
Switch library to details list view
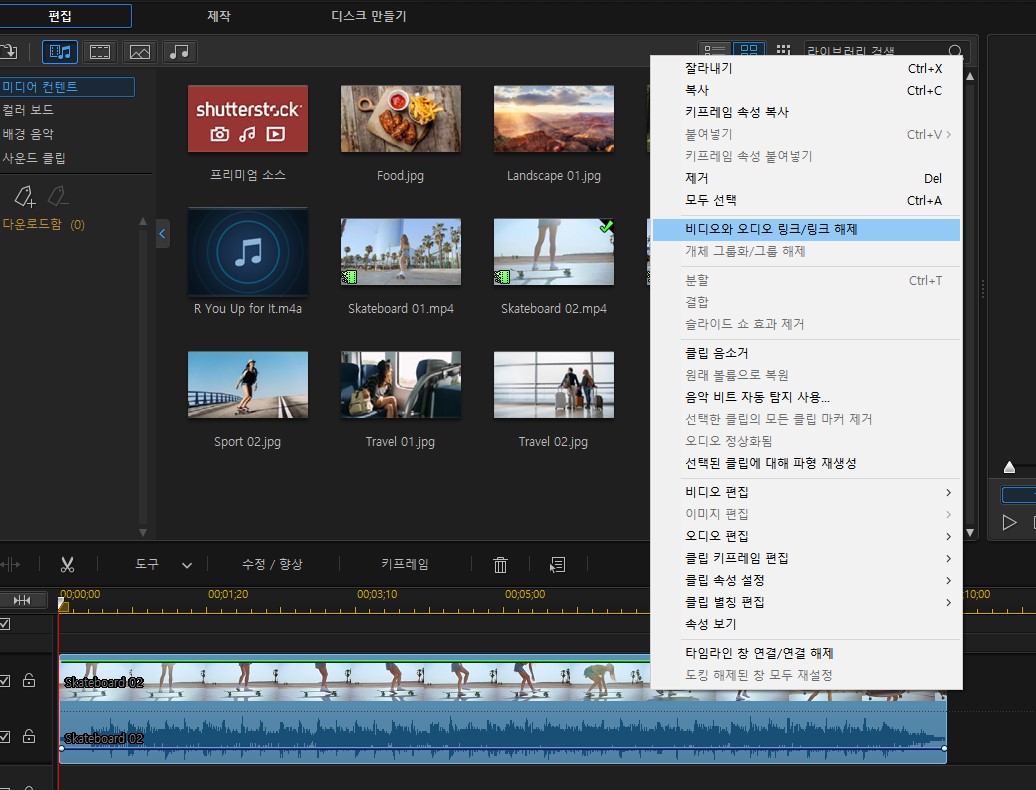coord(714,51)
